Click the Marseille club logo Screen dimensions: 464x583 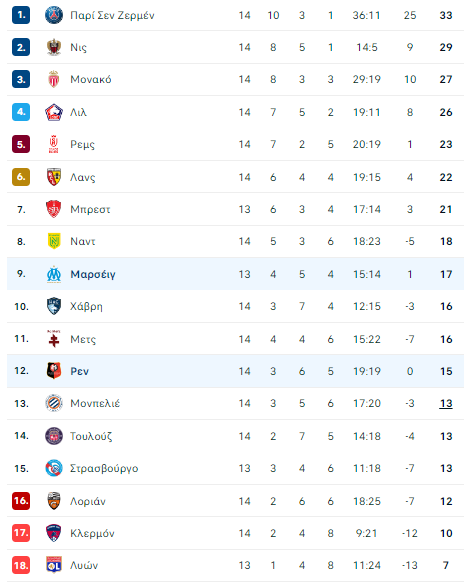(x=54, y=274)
